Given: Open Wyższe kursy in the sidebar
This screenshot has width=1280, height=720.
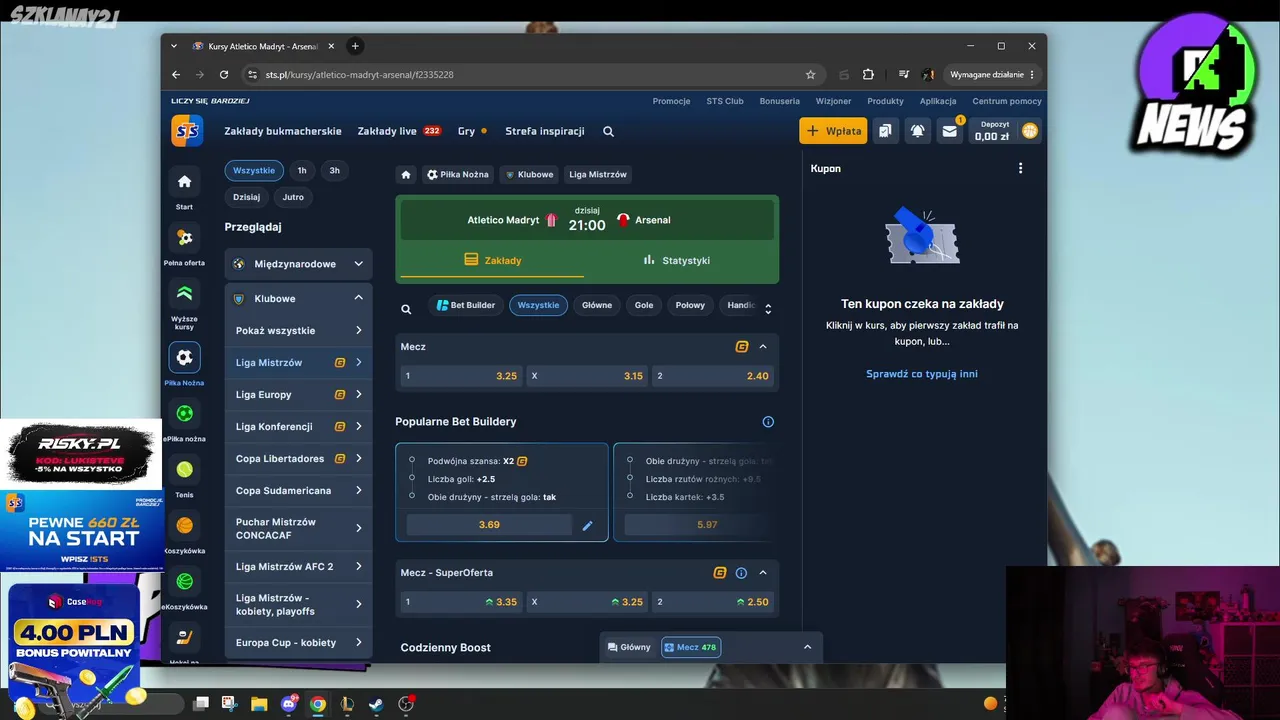Looking at the screenshot, I should coord(184,294).
